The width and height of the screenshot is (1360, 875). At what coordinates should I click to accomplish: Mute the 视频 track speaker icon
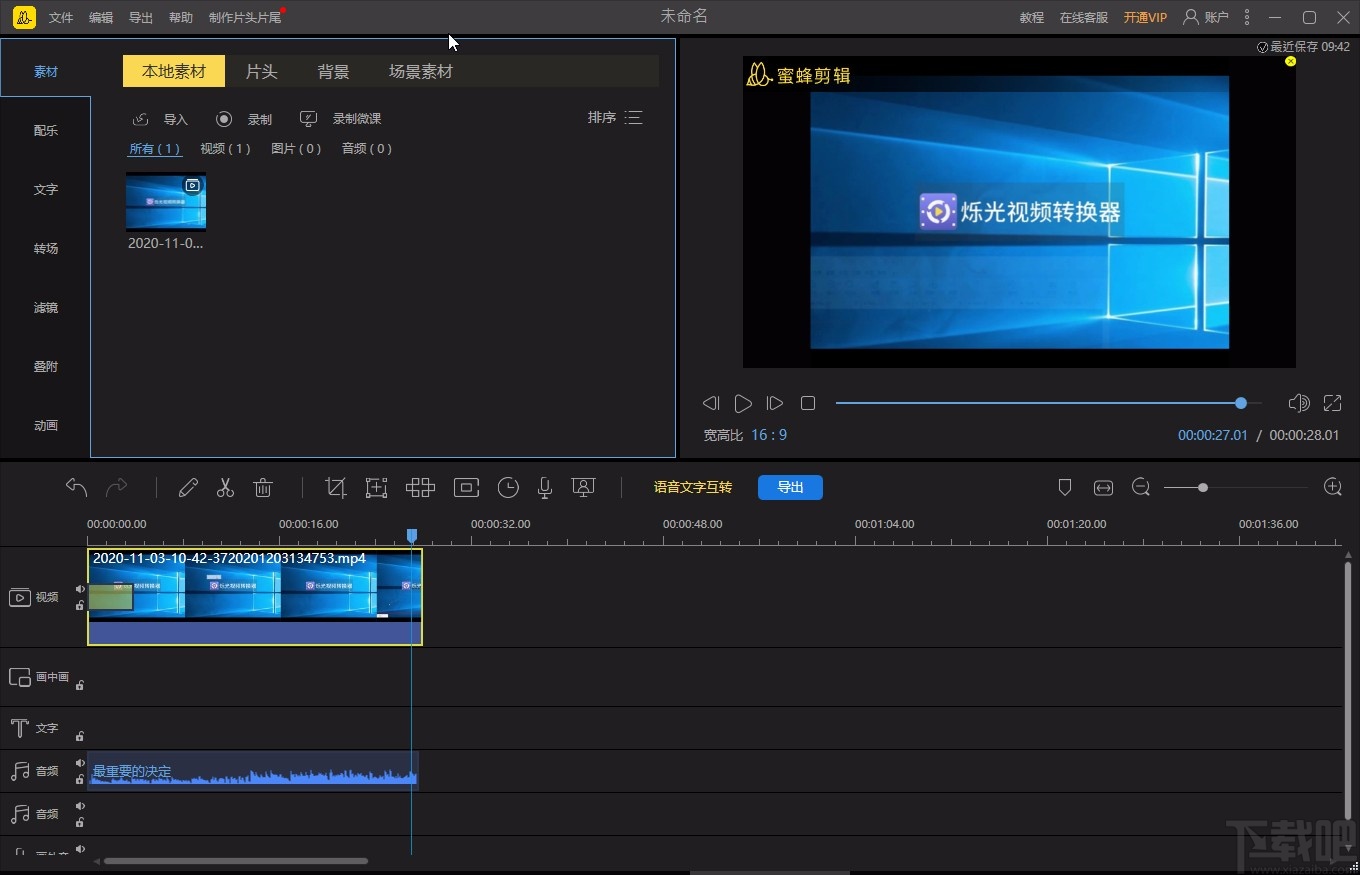coord(80,589)
